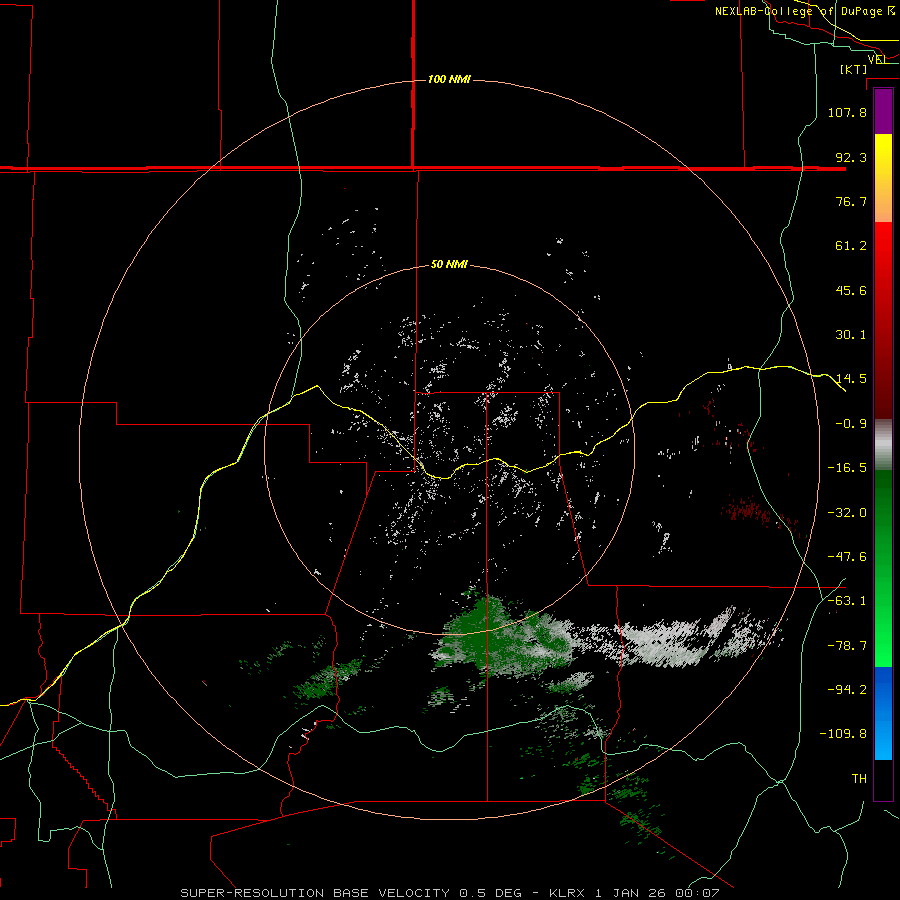Click the 92.3 legend value
Viewport: 900px width, 900px height.
(x=851, y=157)
